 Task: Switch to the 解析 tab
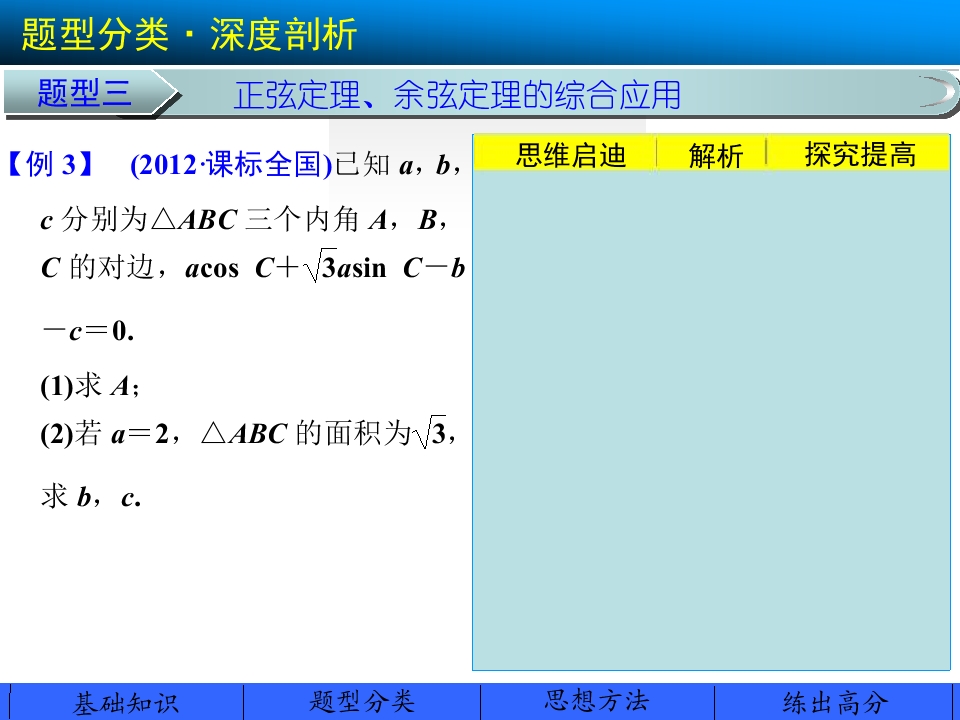point(715,154)
